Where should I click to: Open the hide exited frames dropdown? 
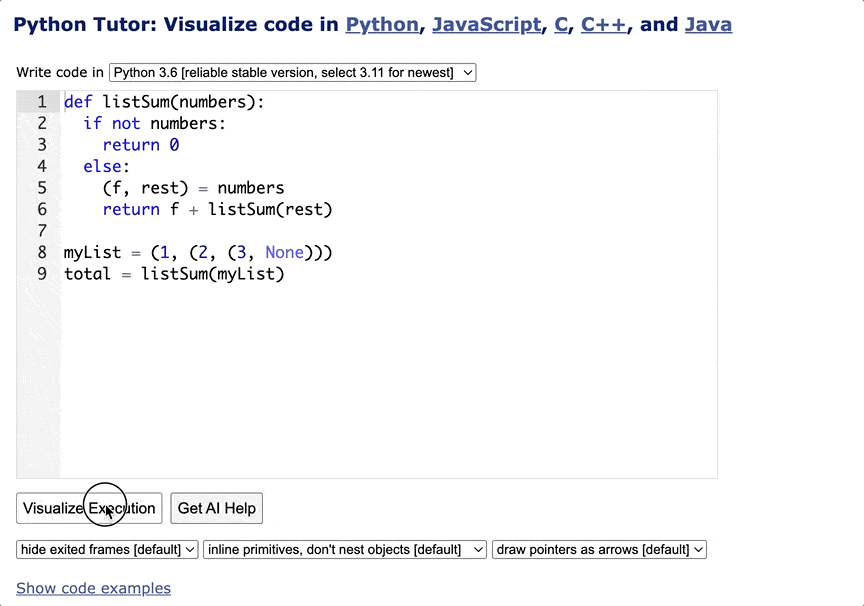106,549
